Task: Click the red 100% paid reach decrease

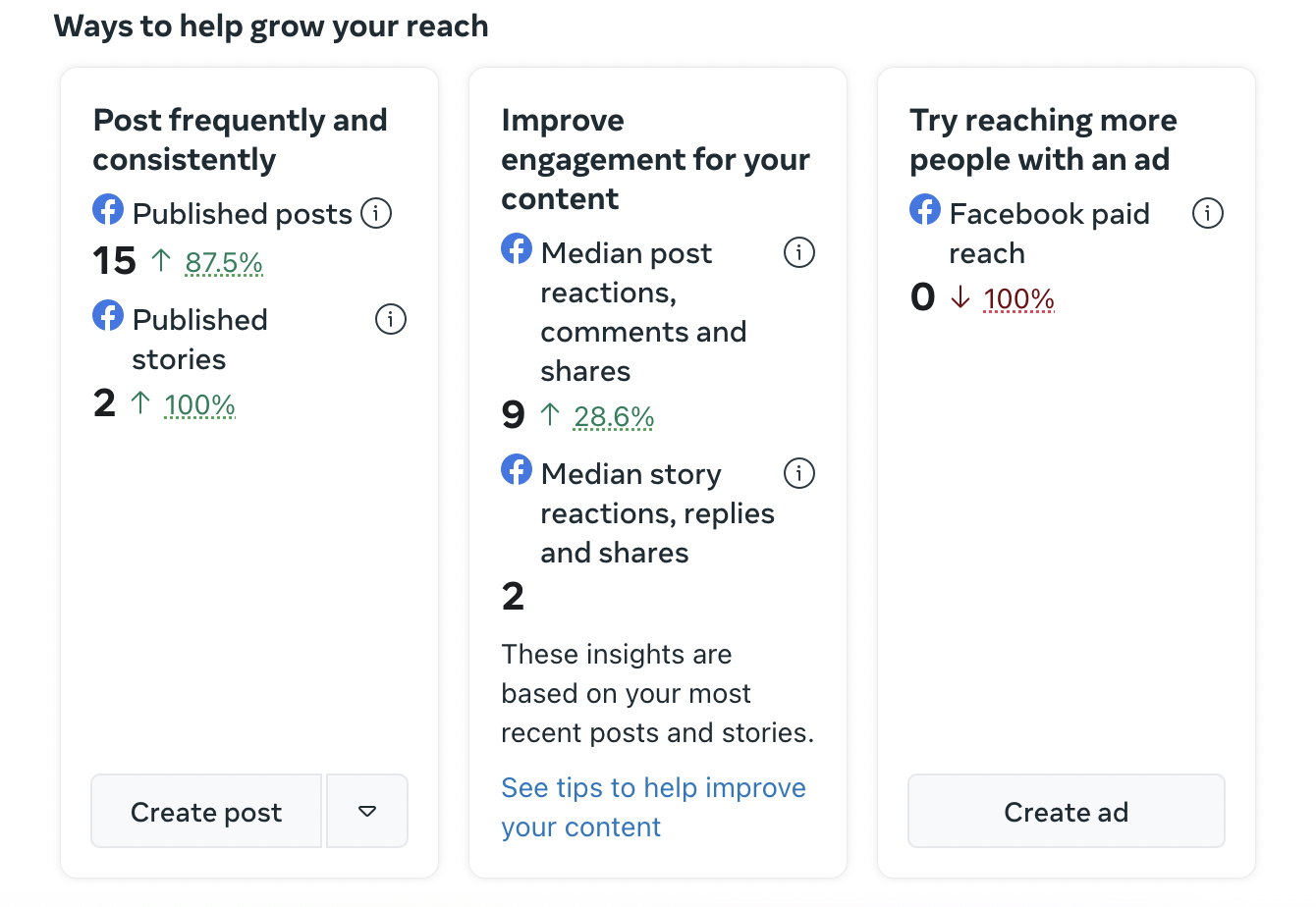Action: click(1018, 299)
